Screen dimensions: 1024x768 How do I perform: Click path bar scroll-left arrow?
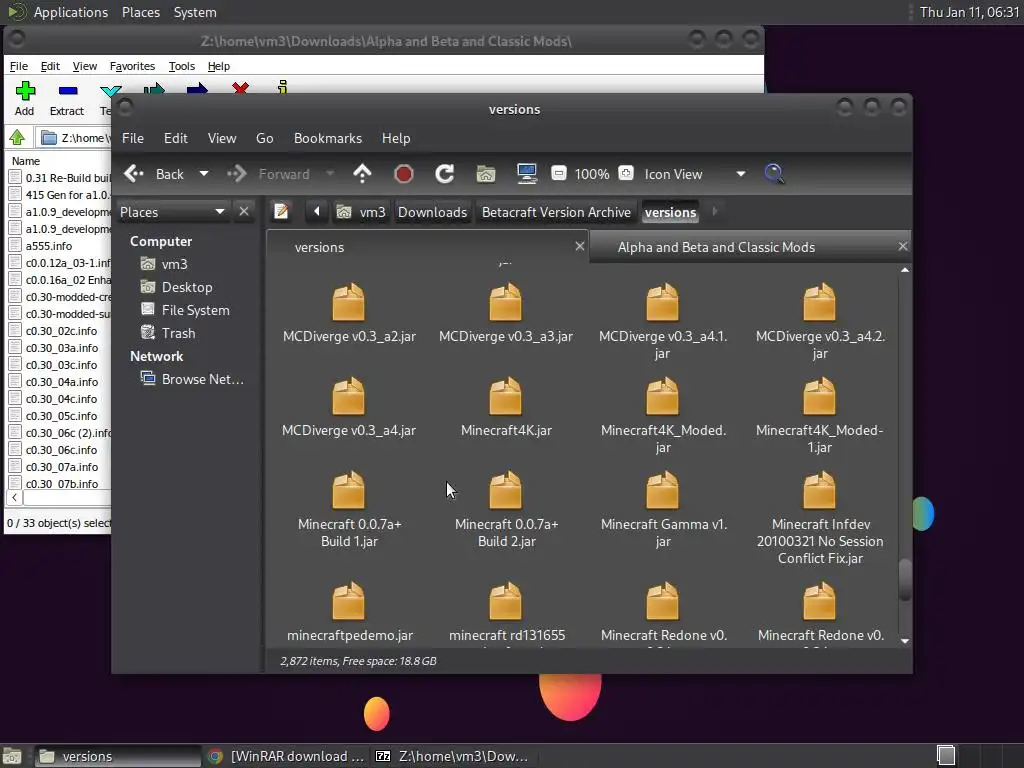pos(317,212)
